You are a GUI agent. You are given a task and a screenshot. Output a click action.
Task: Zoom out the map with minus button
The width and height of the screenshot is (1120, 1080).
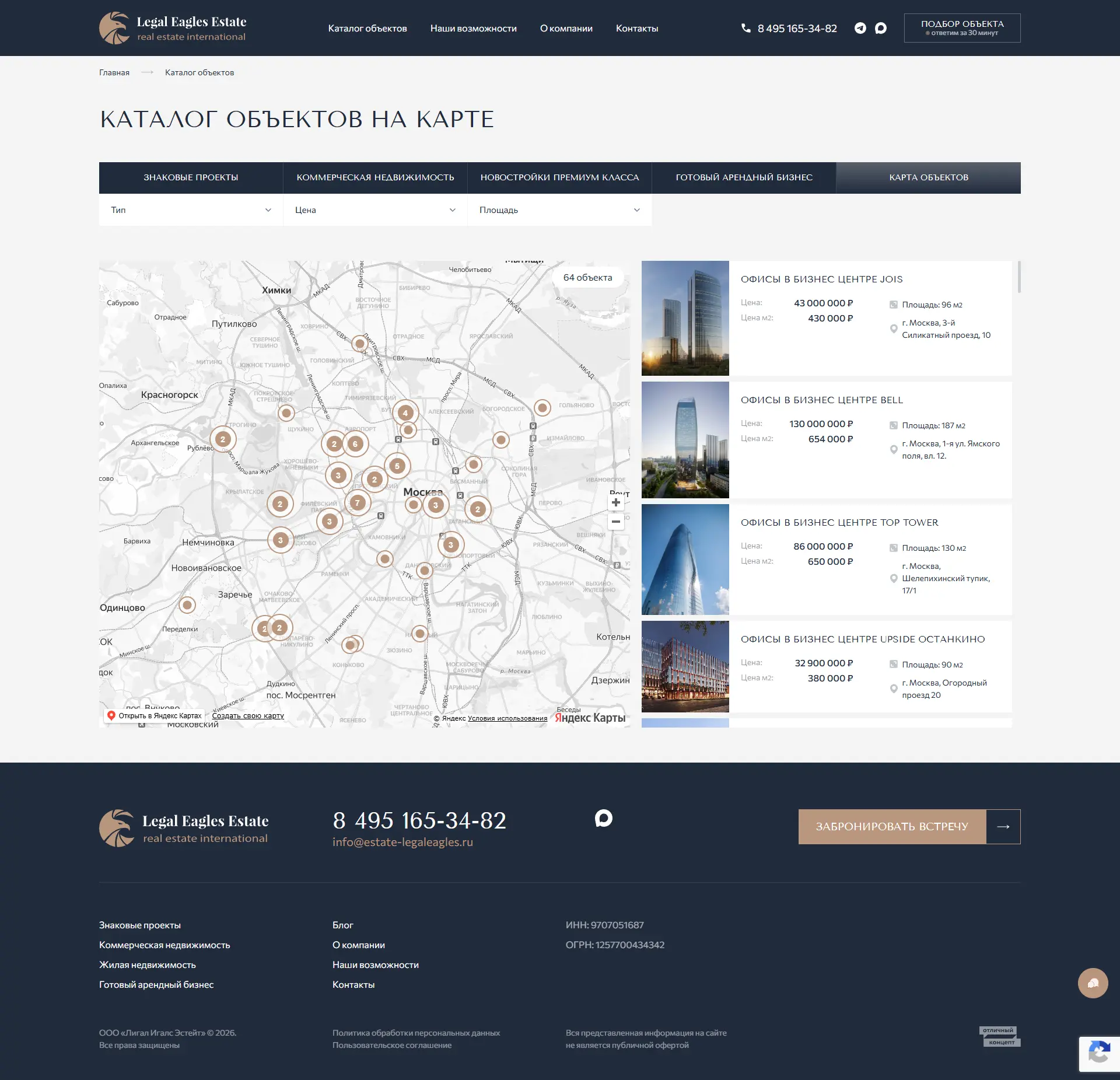615,522
